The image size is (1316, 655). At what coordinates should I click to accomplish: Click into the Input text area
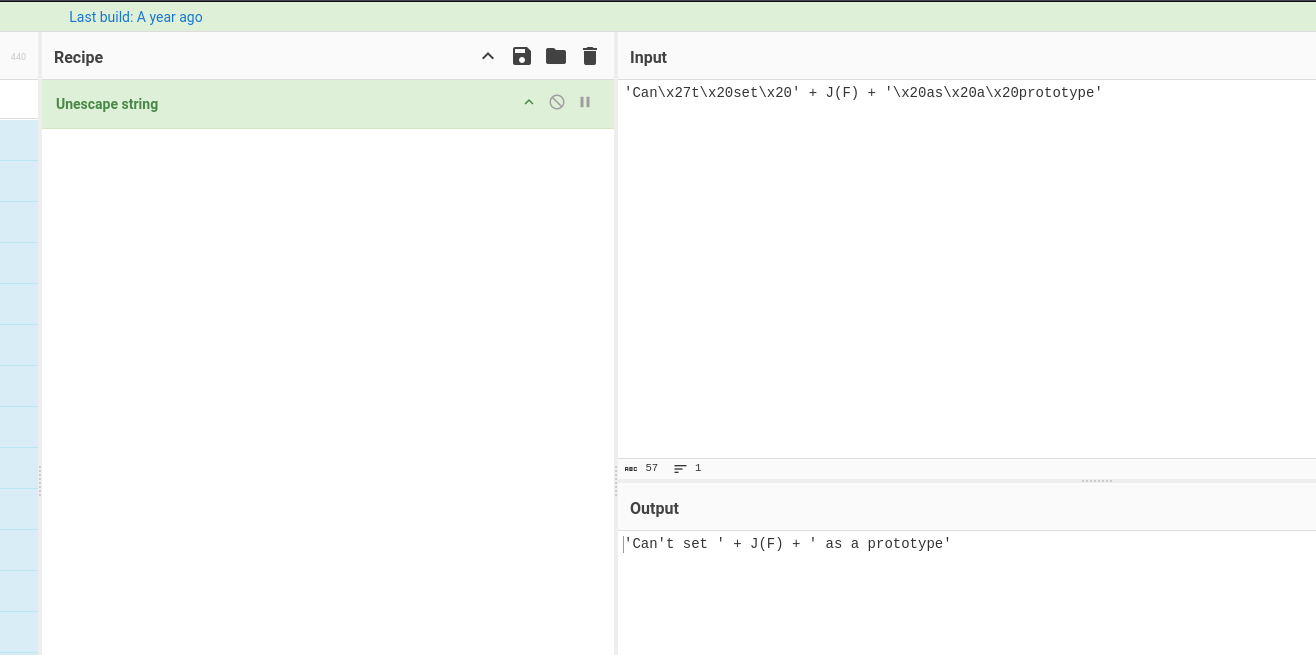[967, 268]
